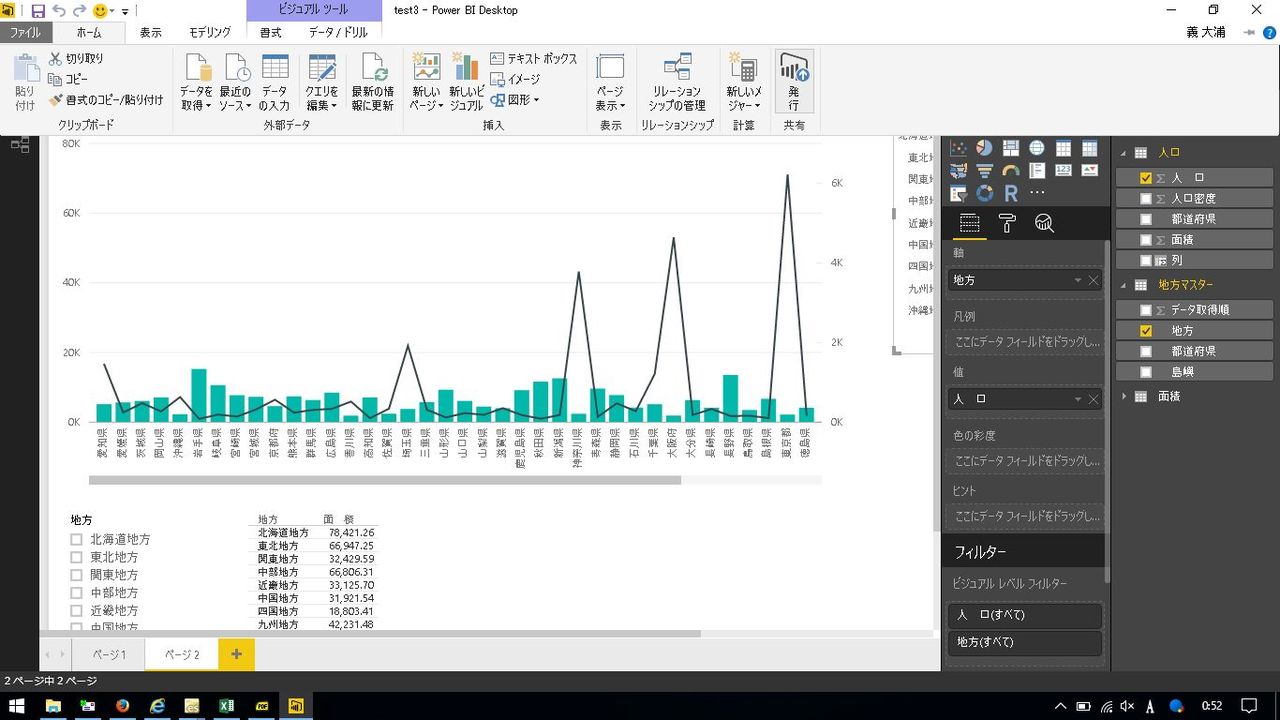Screen dimensions: 1280x720
Task: Select the card (123) visualization icon
Action: [1063, 170]
